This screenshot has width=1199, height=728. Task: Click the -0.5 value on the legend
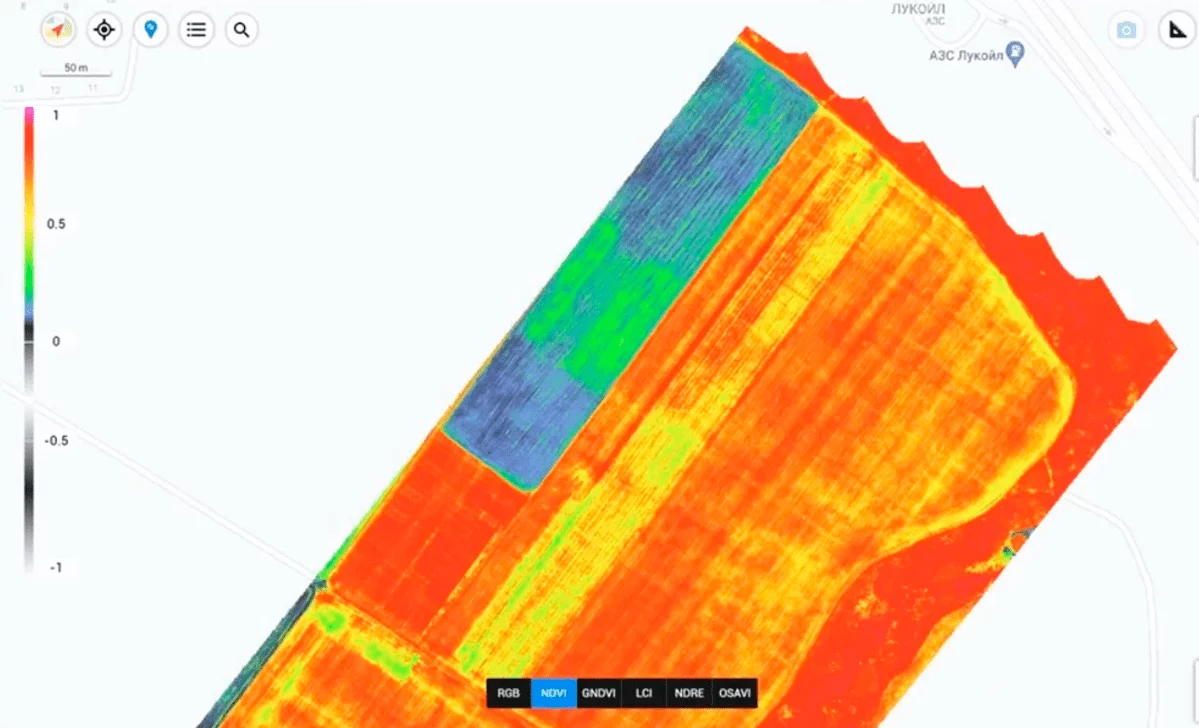pyautogui.click(x=56, y=440)
